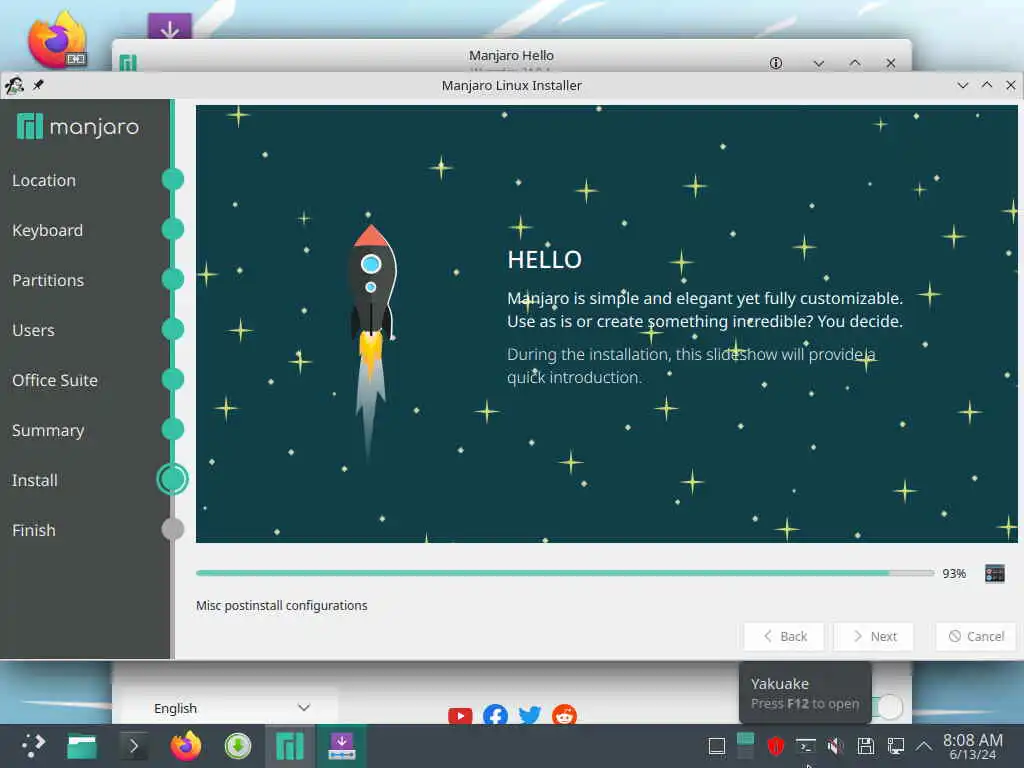Click the installation progress bar
The image size is (1024, 768).
click(565, 573)
